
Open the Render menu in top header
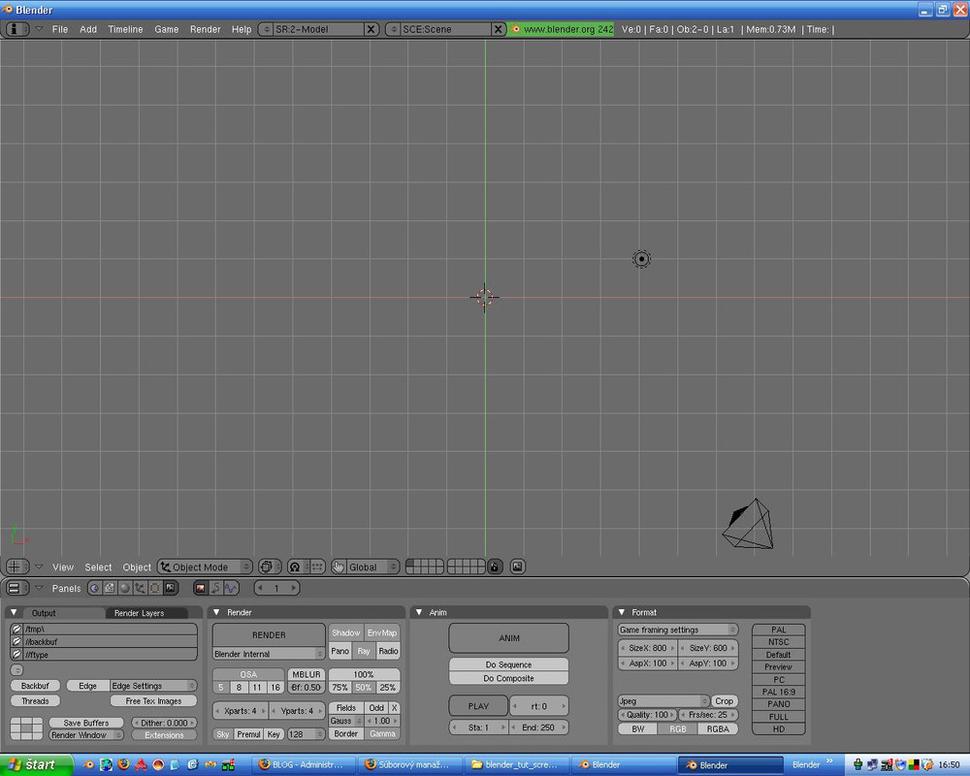pos(205,29)
